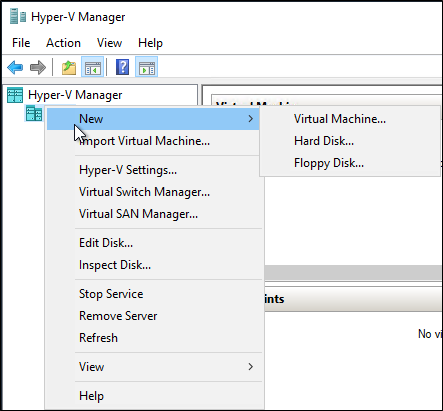Select Edit Disk... entry

(x=106, y=243)
